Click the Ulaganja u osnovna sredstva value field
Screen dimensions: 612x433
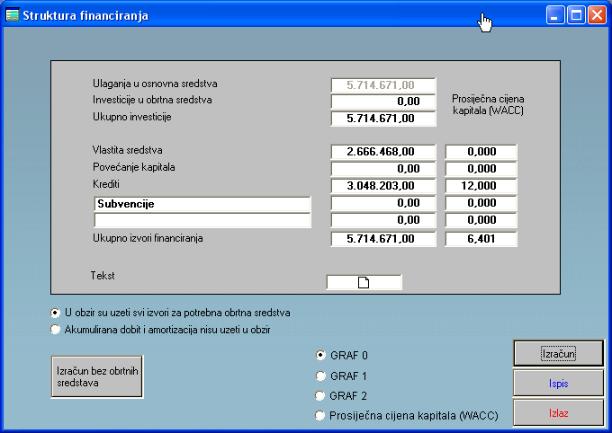tap(383, 85)
